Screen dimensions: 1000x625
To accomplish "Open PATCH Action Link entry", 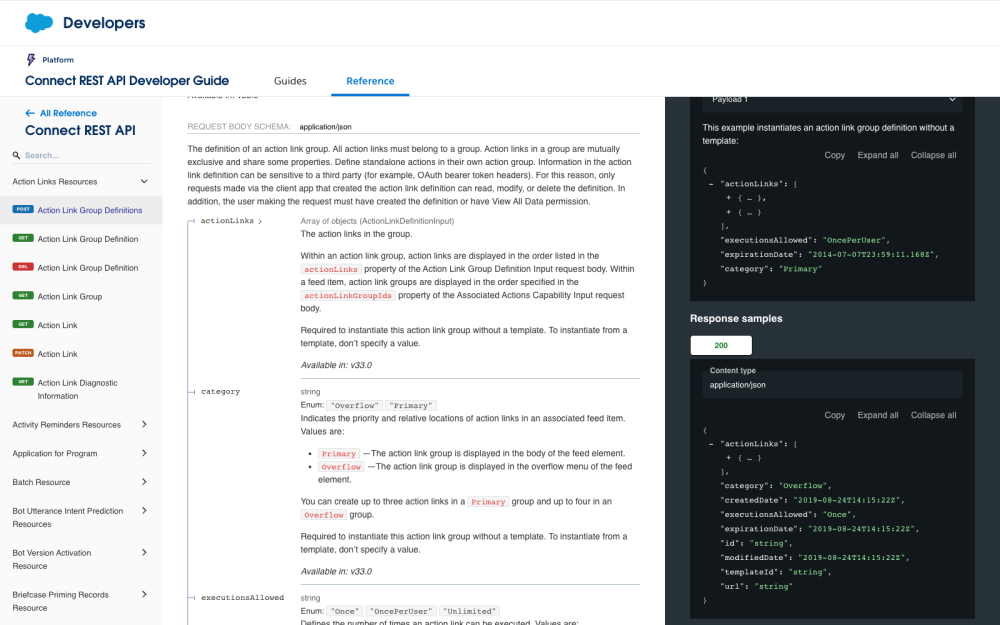I will (57, 353).
